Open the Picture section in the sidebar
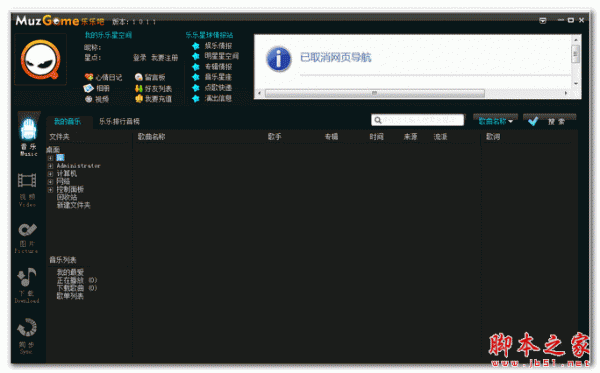 point(27,238)
